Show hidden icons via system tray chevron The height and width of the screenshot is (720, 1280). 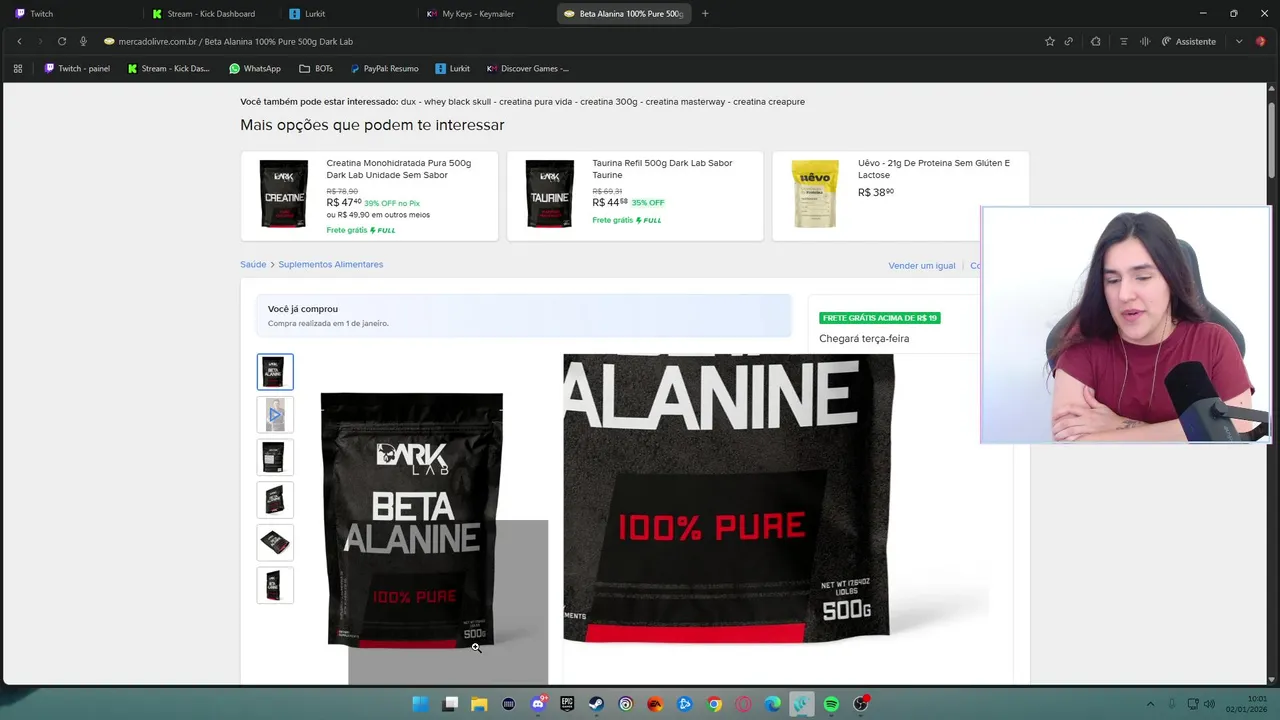[x=1150, y=704]
